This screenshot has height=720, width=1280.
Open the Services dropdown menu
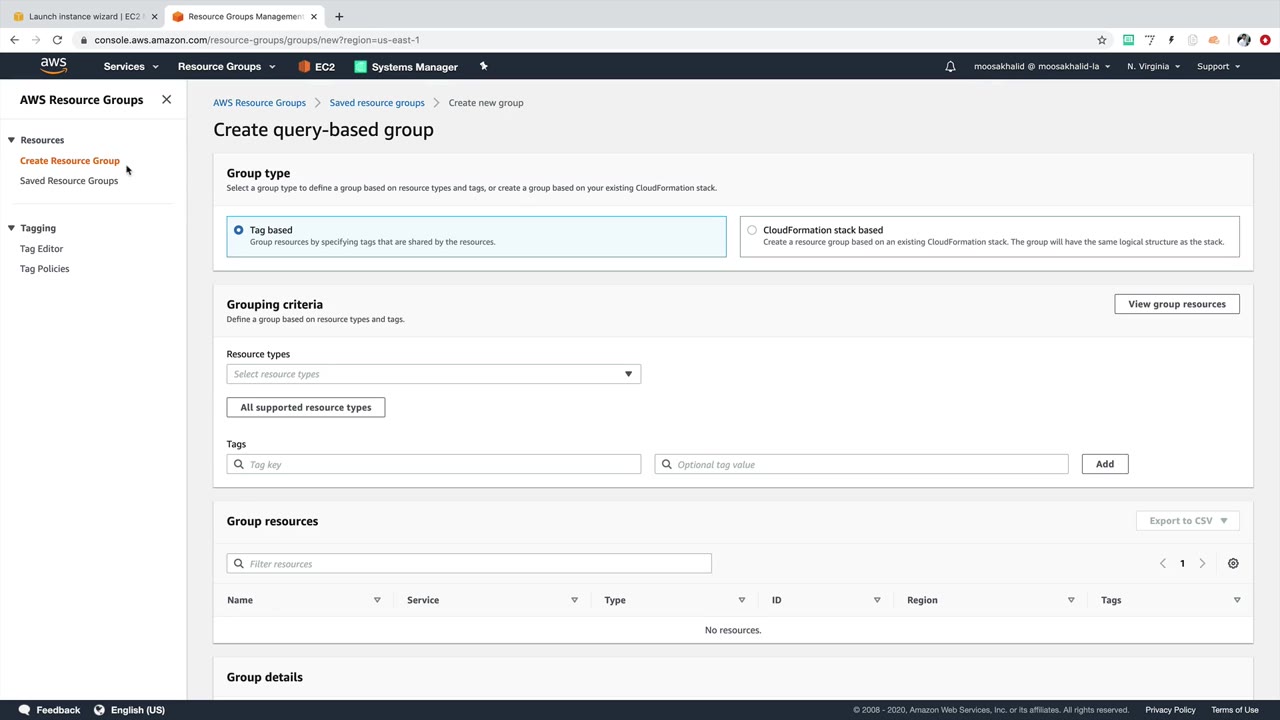(x=131, y=67)
